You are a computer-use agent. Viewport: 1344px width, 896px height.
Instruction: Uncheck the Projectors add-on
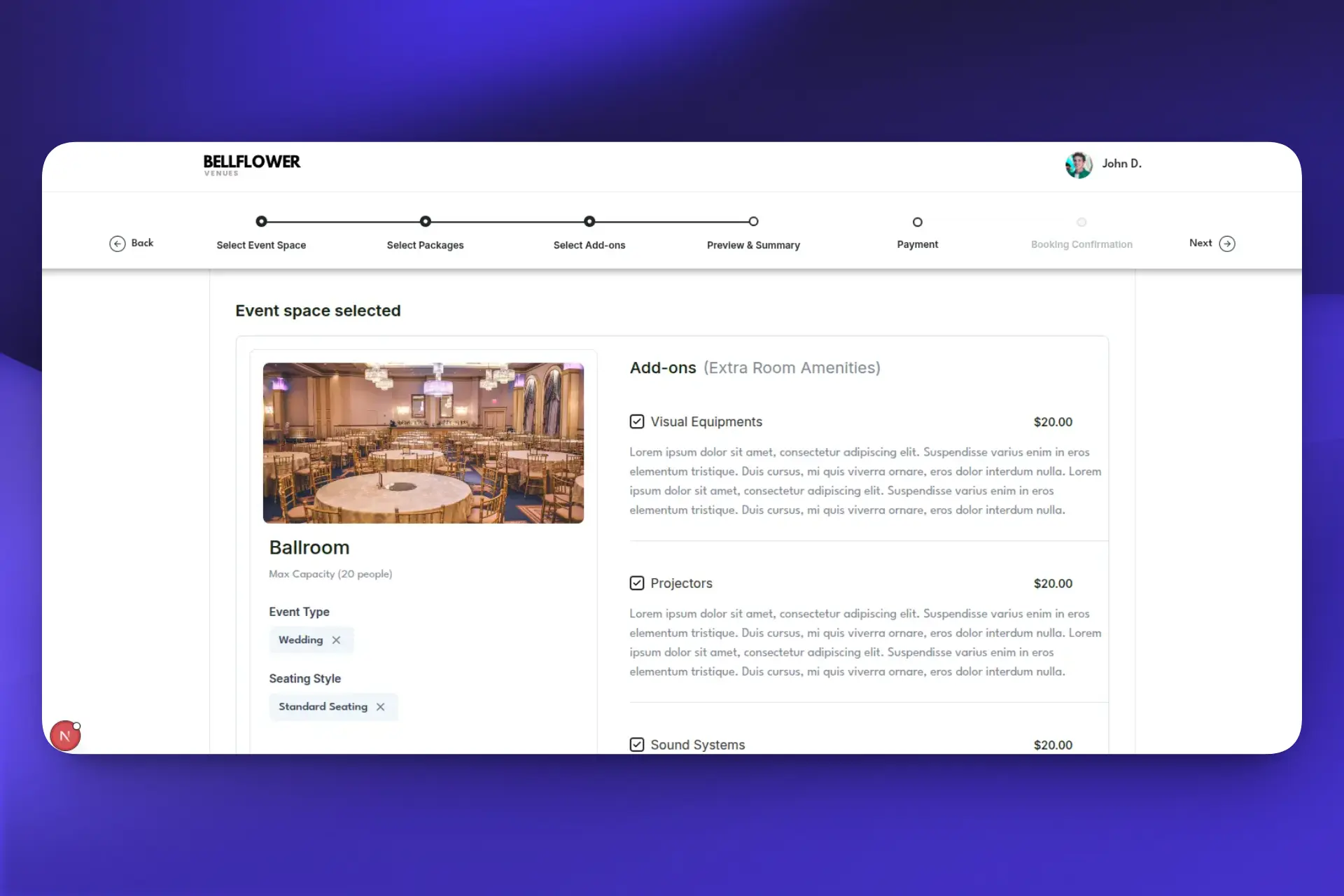click(636, 583)
